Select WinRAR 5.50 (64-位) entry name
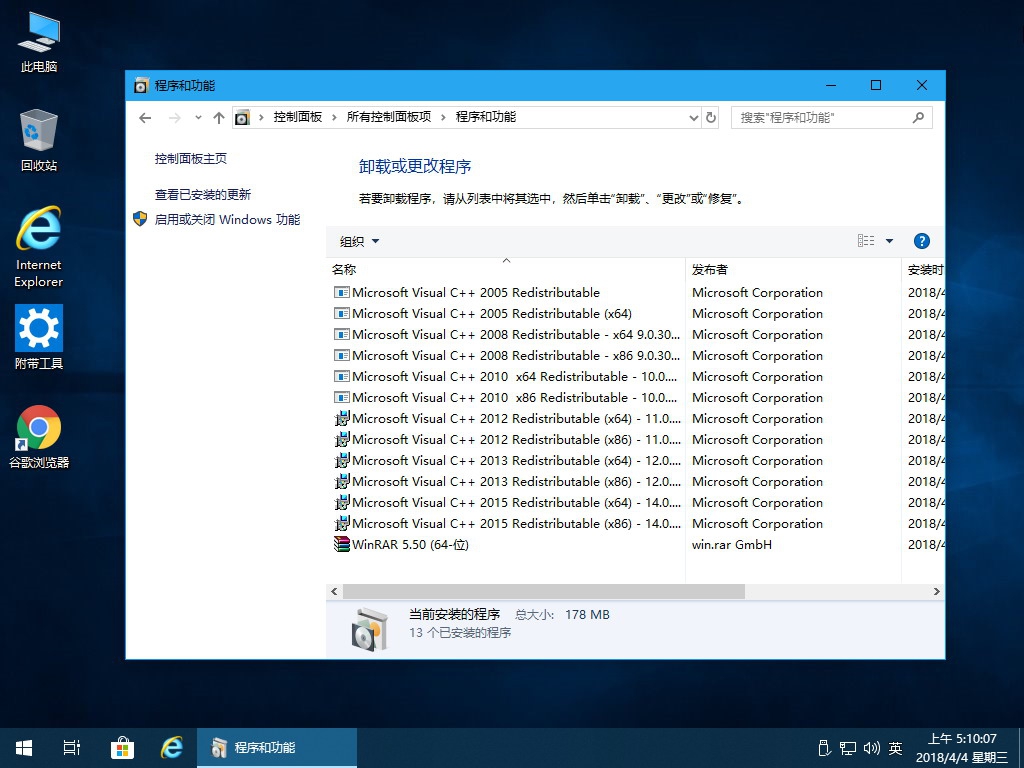The image size is (1024, 768). click(x=410, y=544)
